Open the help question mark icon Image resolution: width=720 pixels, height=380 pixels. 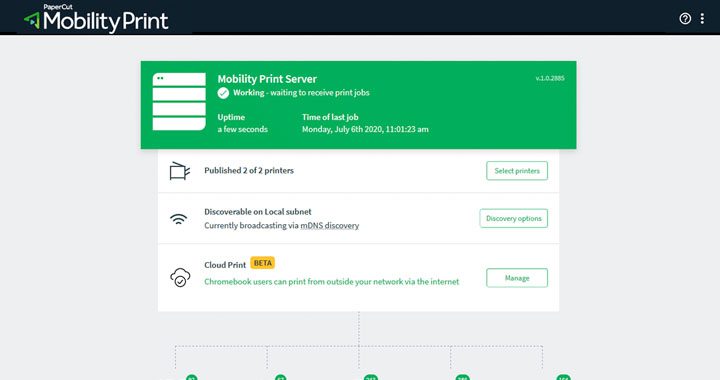pyautogui.click(x=685, y=18)
